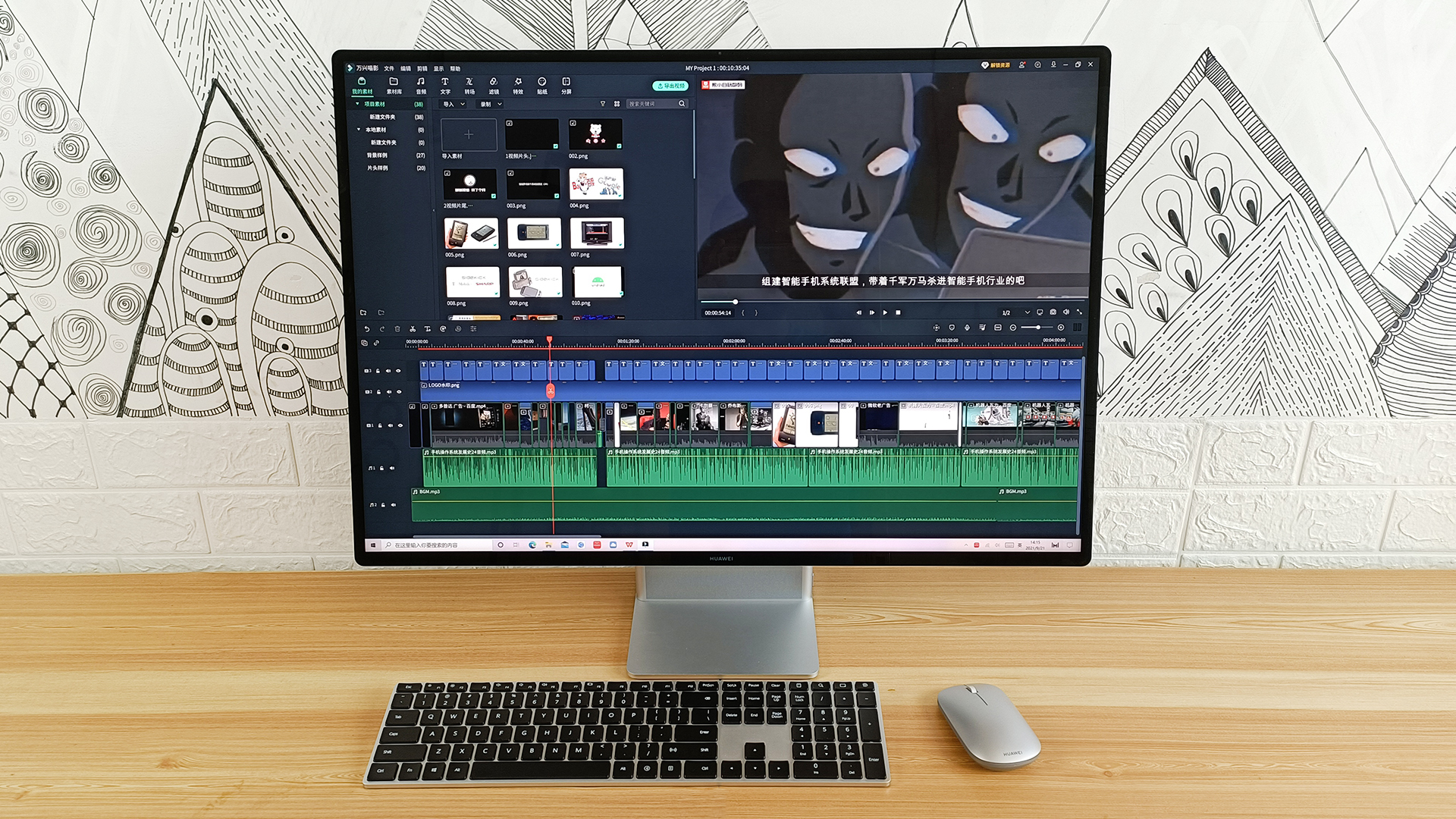Play the preview video

pos(885,312)
